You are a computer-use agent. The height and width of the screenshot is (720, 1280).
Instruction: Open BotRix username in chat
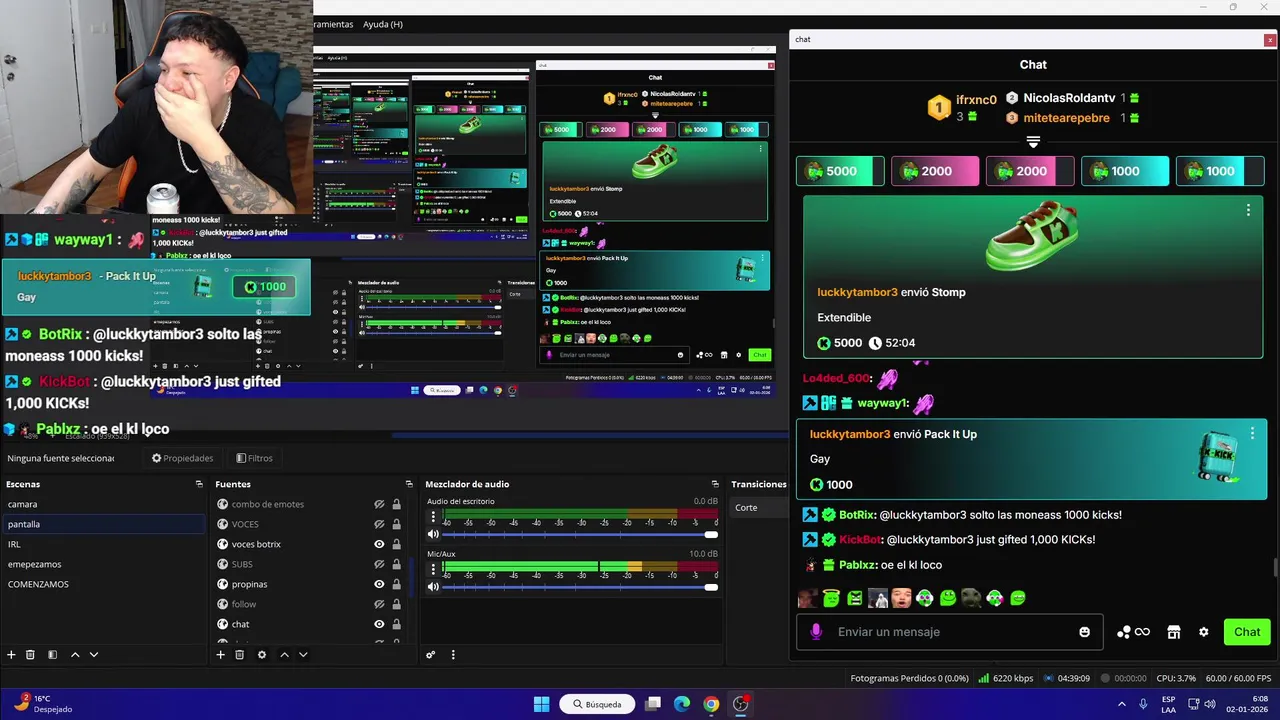click(857, 515)
